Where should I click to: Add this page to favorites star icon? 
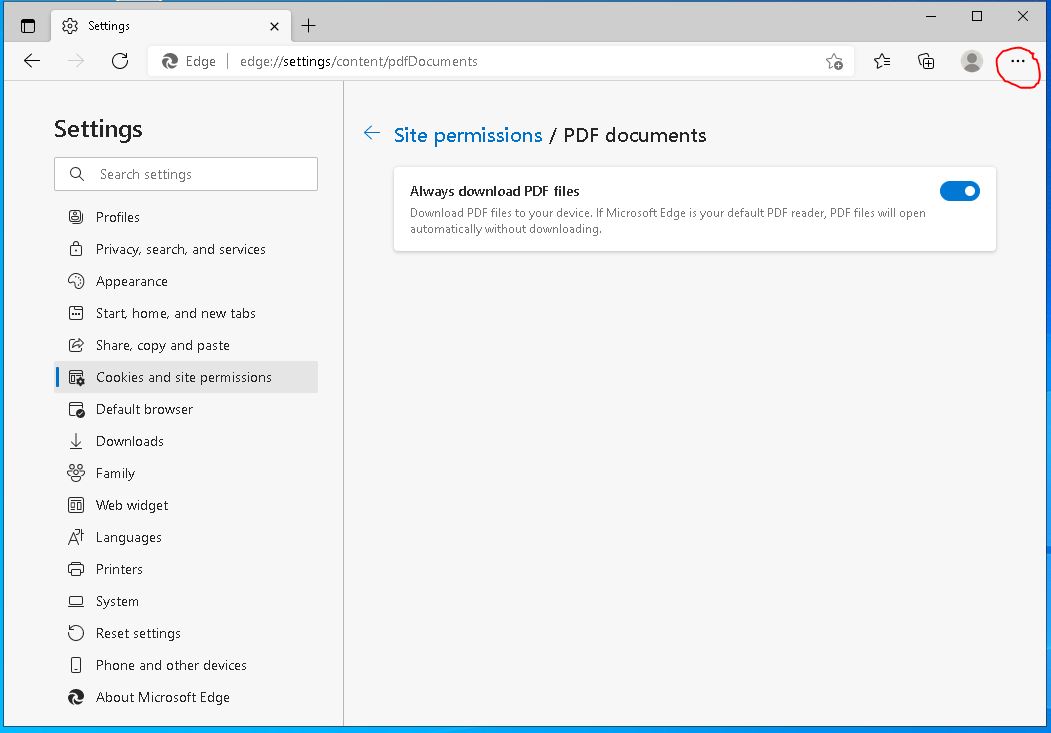click(x=834, y=62)
